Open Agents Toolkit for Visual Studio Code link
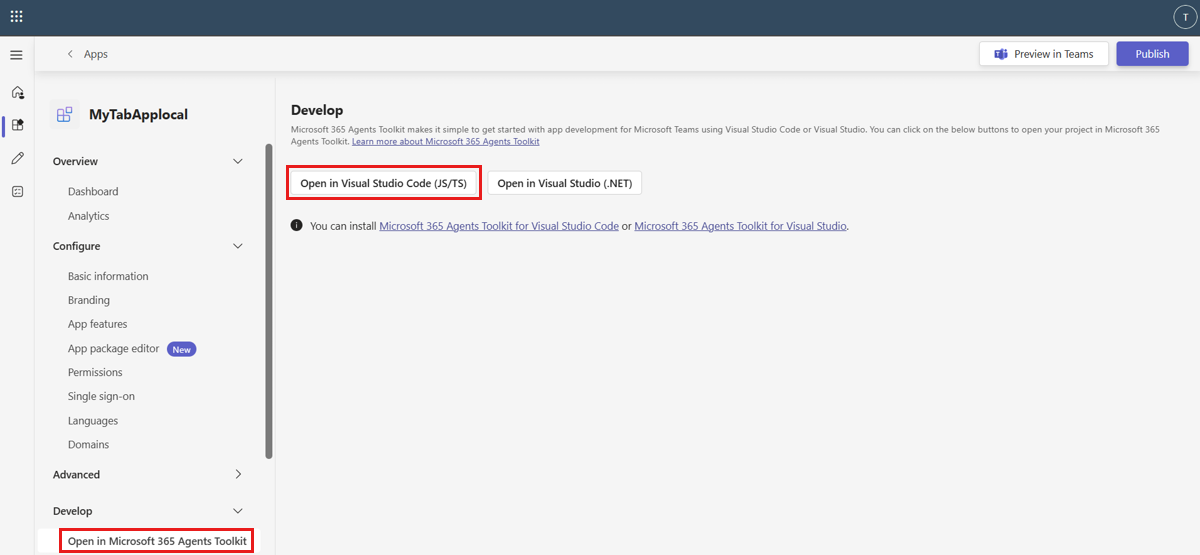1200x555 pixels. 499,226
